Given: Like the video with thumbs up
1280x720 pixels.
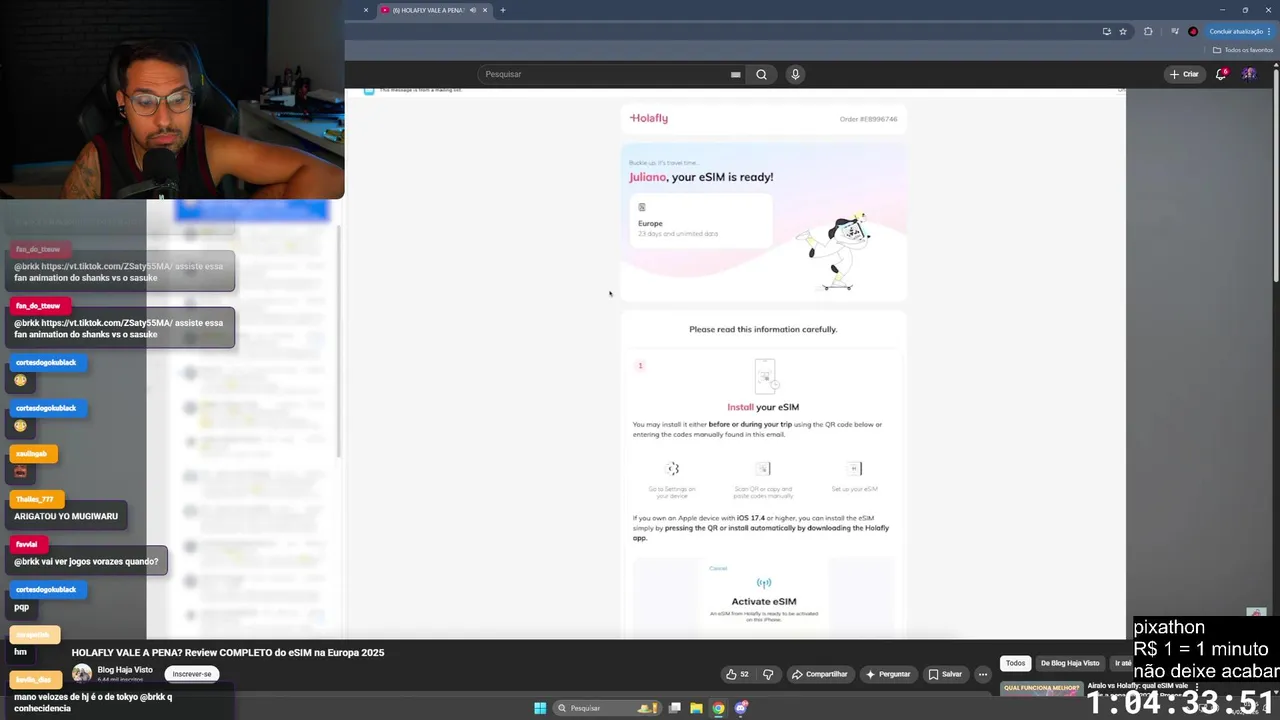Looking at the screenshot, I should [x=737, y=674].
